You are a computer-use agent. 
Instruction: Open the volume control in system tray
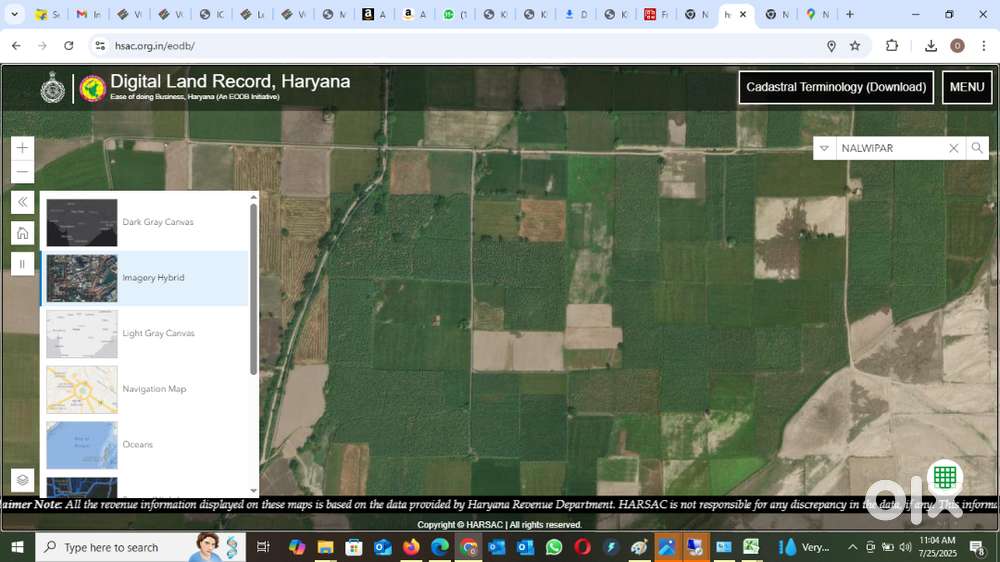click(905, 547)
